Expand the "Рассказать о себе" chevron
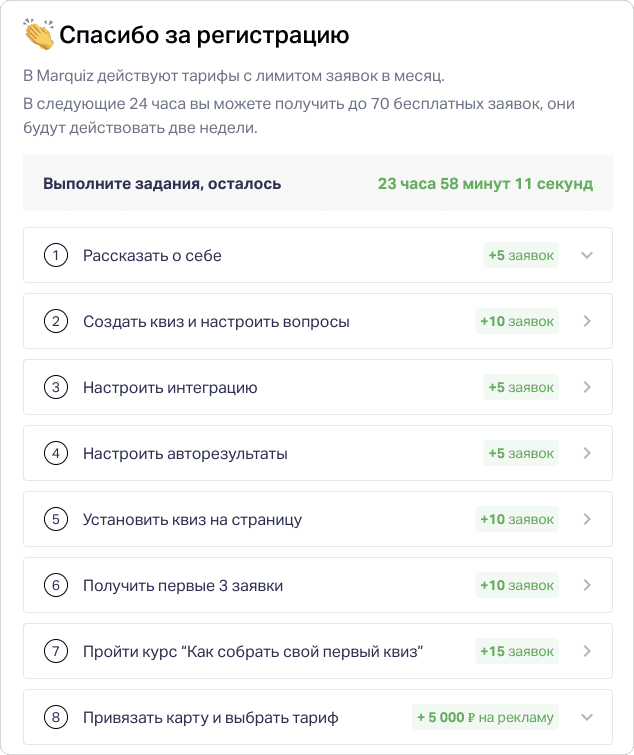This screenshot has width=634, height=755. [x=587, y=255]
